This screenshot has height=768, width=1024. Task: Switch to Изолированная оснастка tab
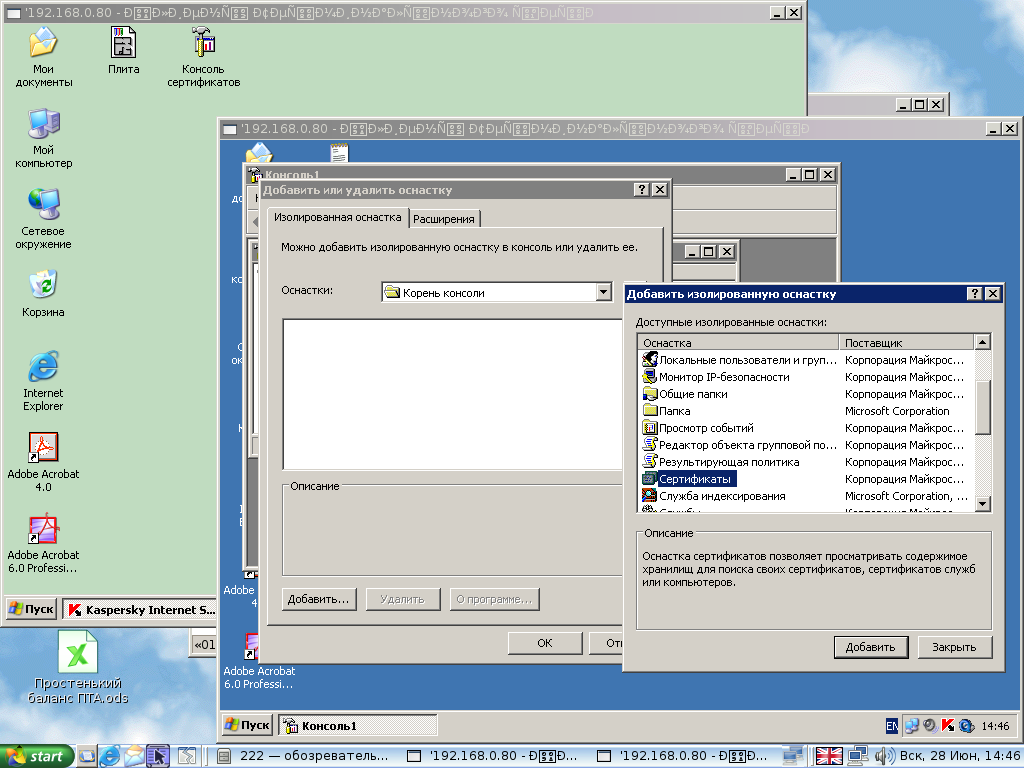tap(338, 217)
